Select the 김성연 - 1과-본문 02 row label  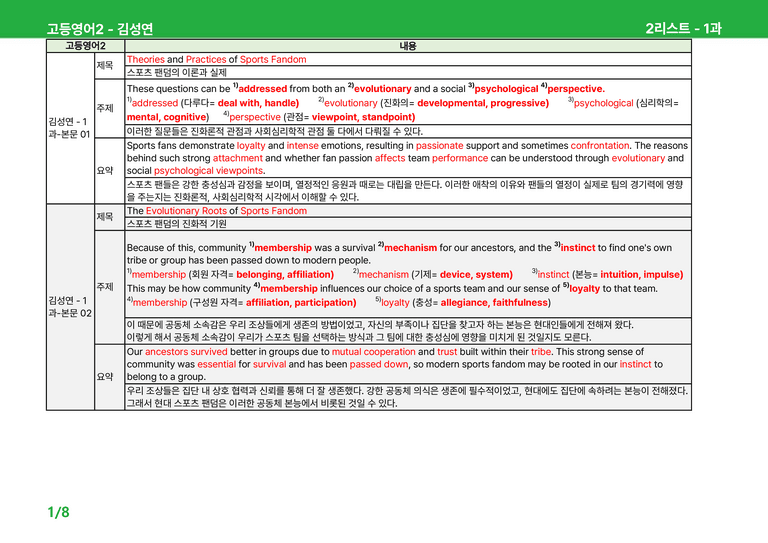[x=70, y=307]
